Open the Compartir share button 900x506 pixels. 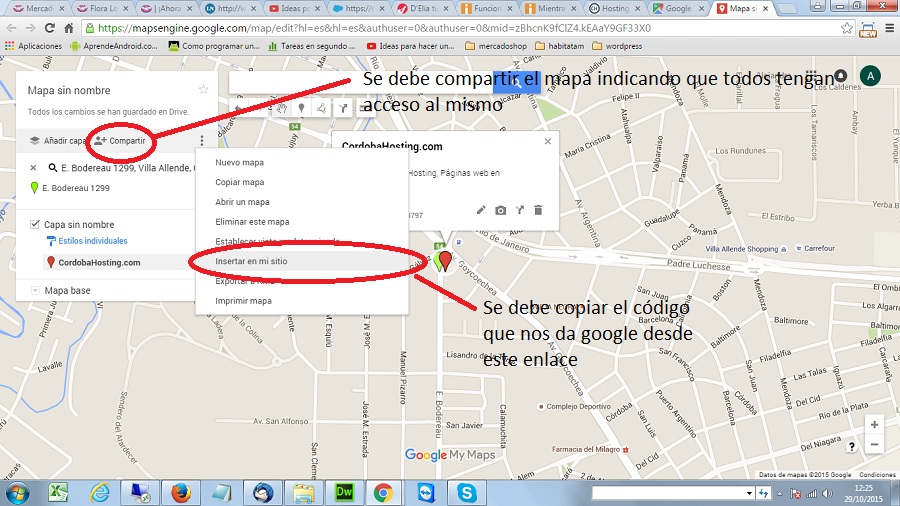121,141
